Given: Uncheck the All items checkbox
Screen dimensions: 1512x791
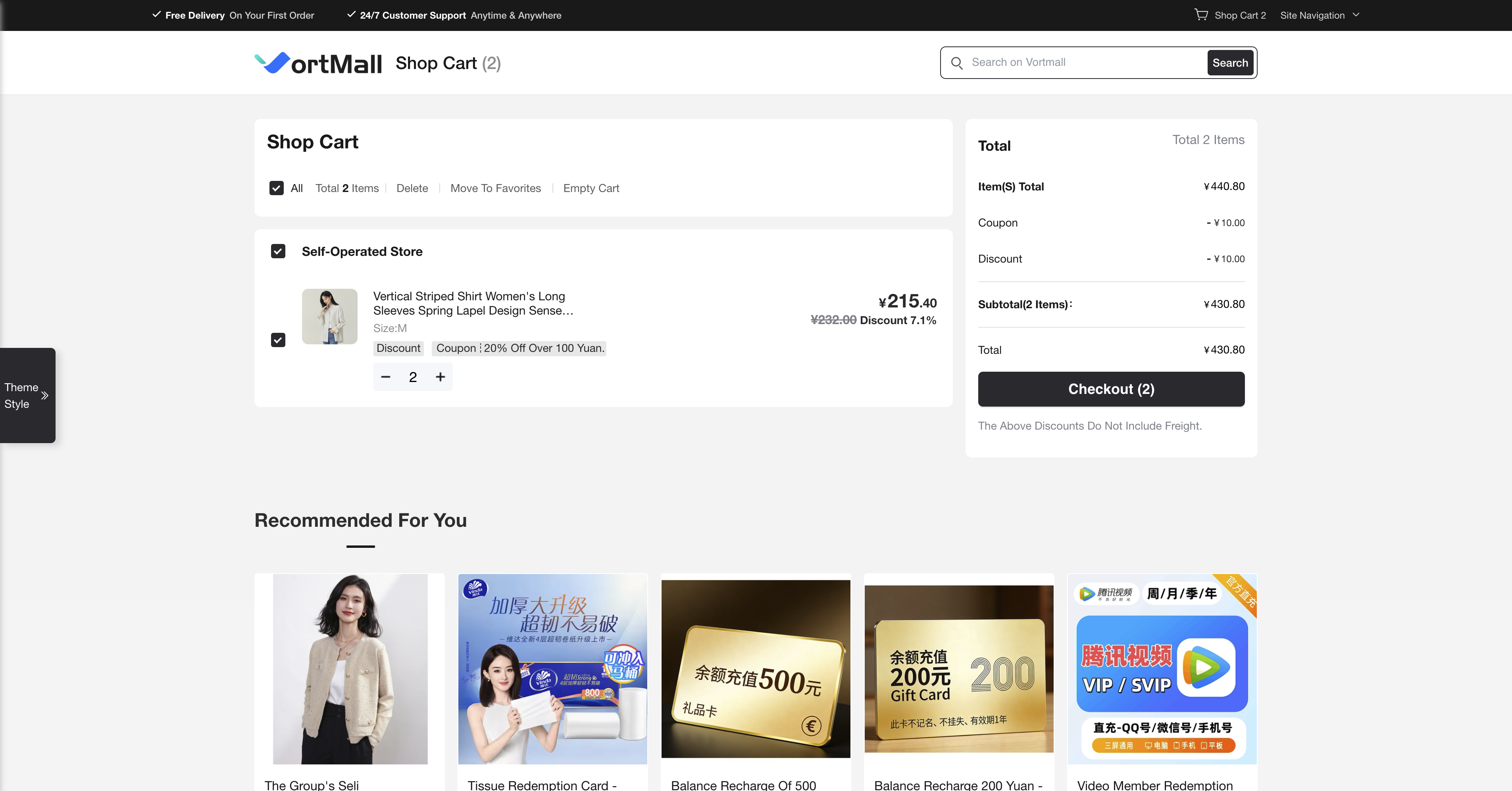Looking at the screenshot, I should [277, 188].
